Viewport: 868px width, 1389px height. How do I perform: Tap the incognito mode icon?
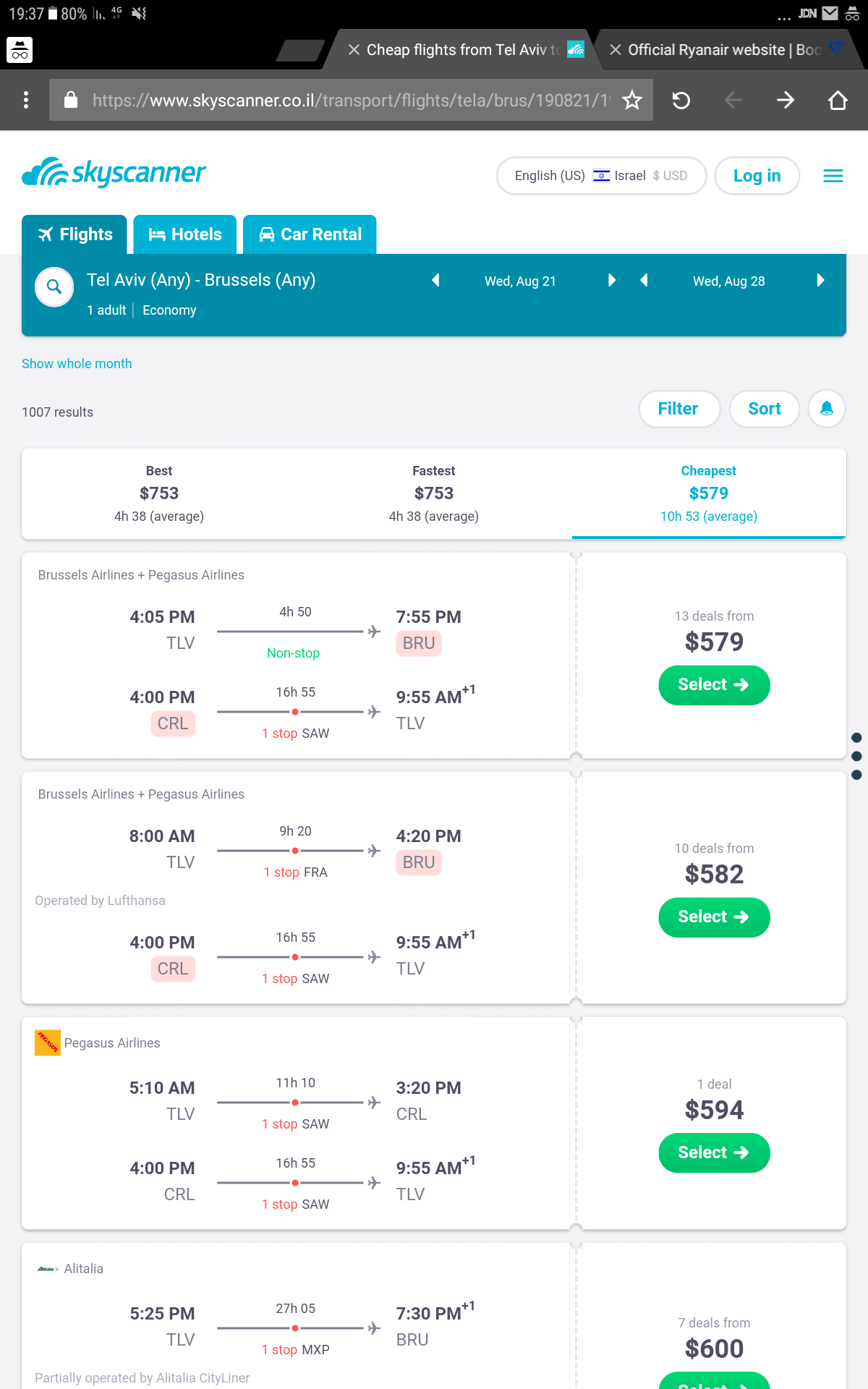(20, 50)
